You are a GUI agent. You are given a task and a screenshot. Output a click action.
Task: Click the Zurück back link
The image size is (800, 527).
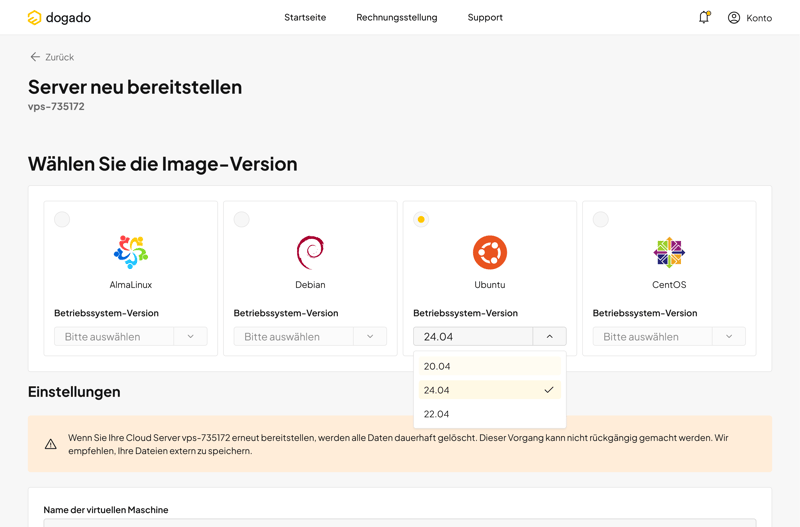[52, 57]
